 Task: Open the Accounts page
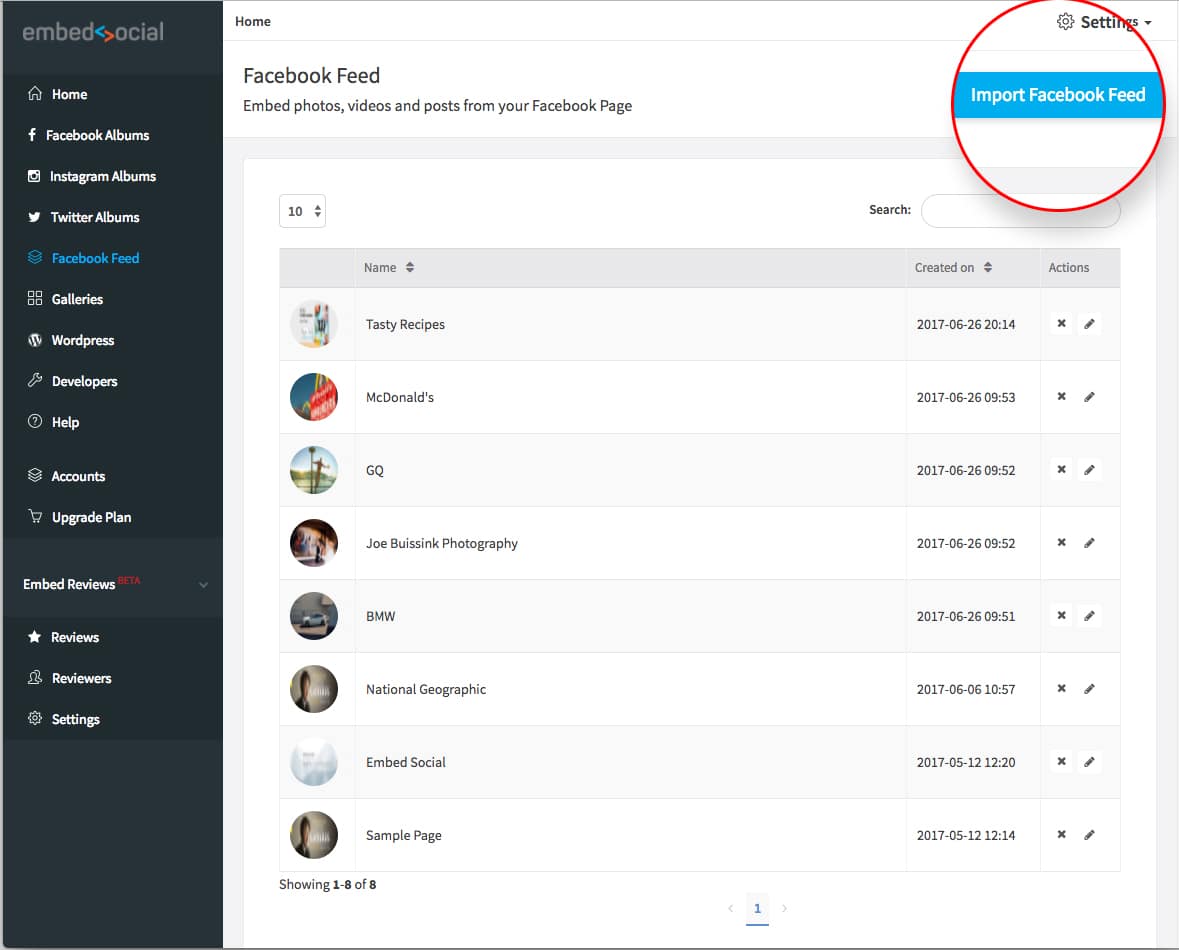click(78, 475)
